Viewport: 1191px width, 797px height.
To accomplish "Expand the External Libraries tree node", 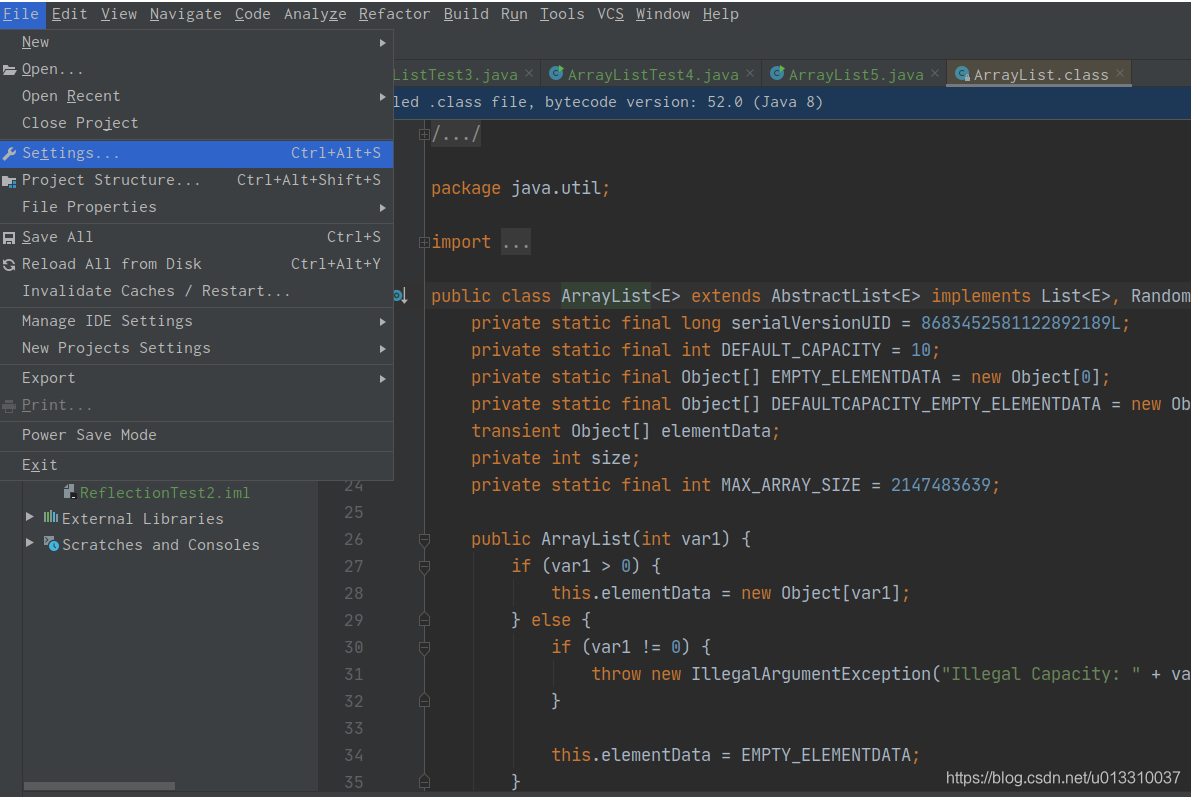I will point(29,518).
